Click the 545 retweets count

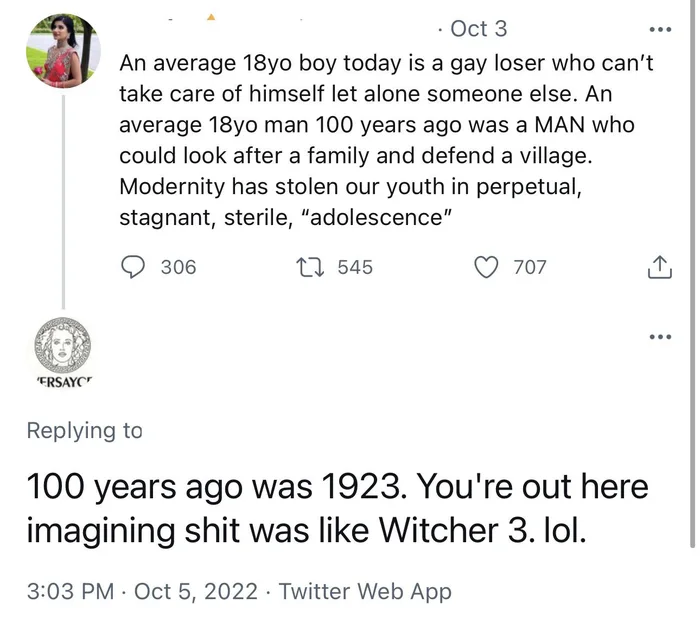(355, 267)
